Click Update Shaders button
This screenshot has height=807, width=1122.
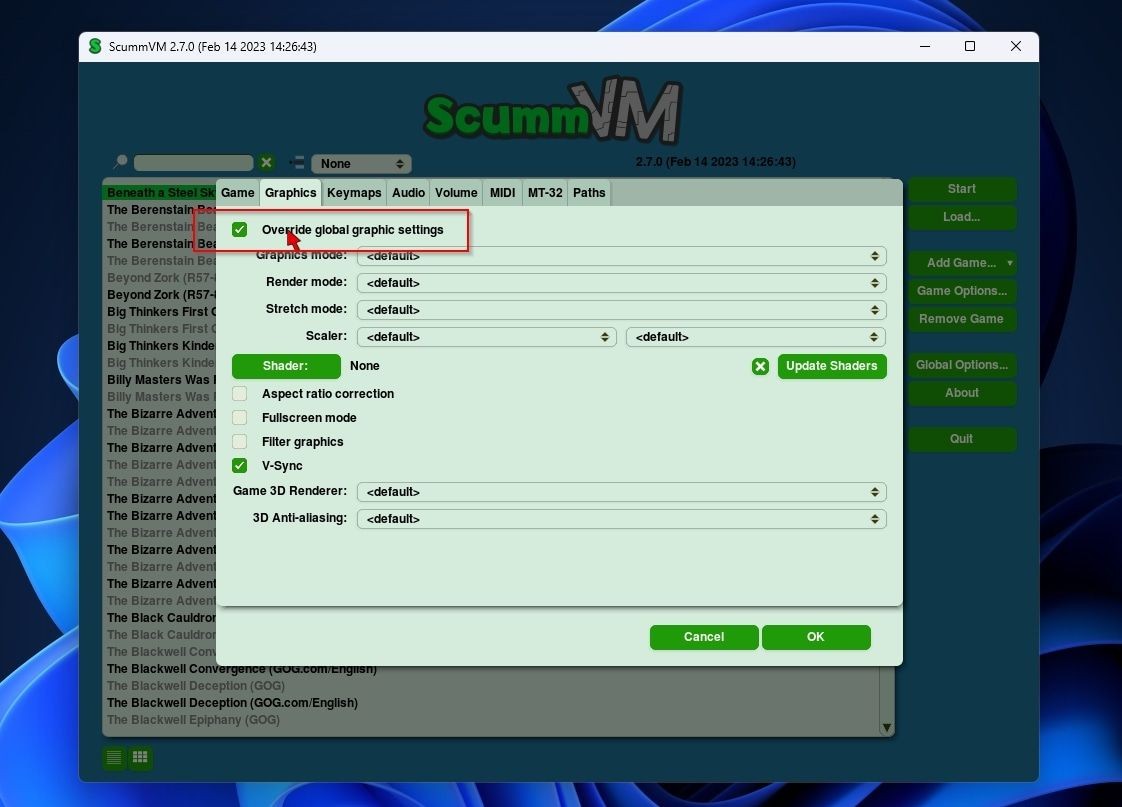[831, 366]
